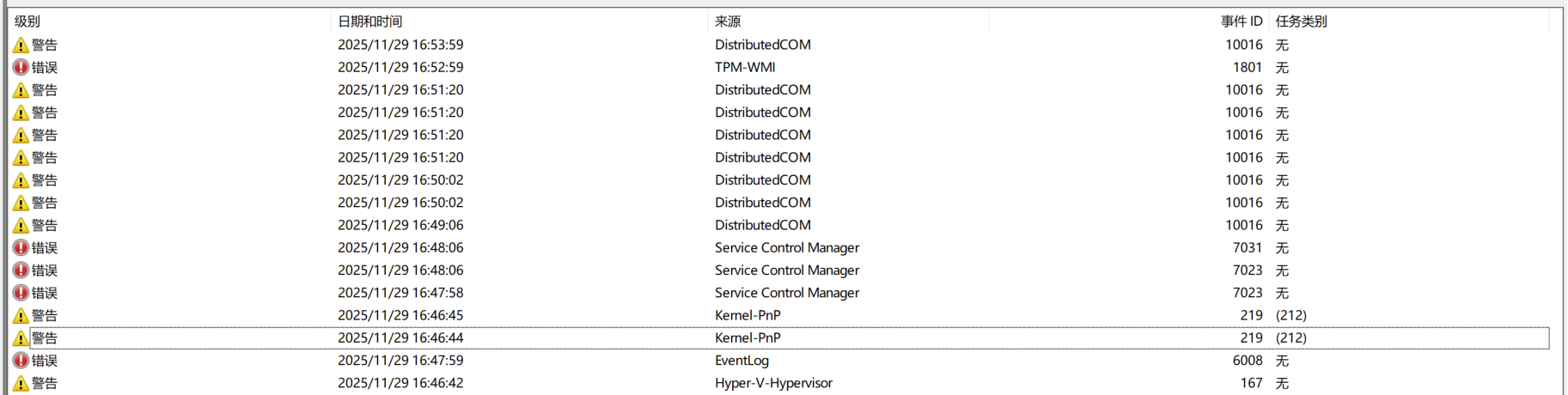Click DistributedCOM in the 16:53:59 row
This screenshot has width=1568, height=395.
pos(763,45)
